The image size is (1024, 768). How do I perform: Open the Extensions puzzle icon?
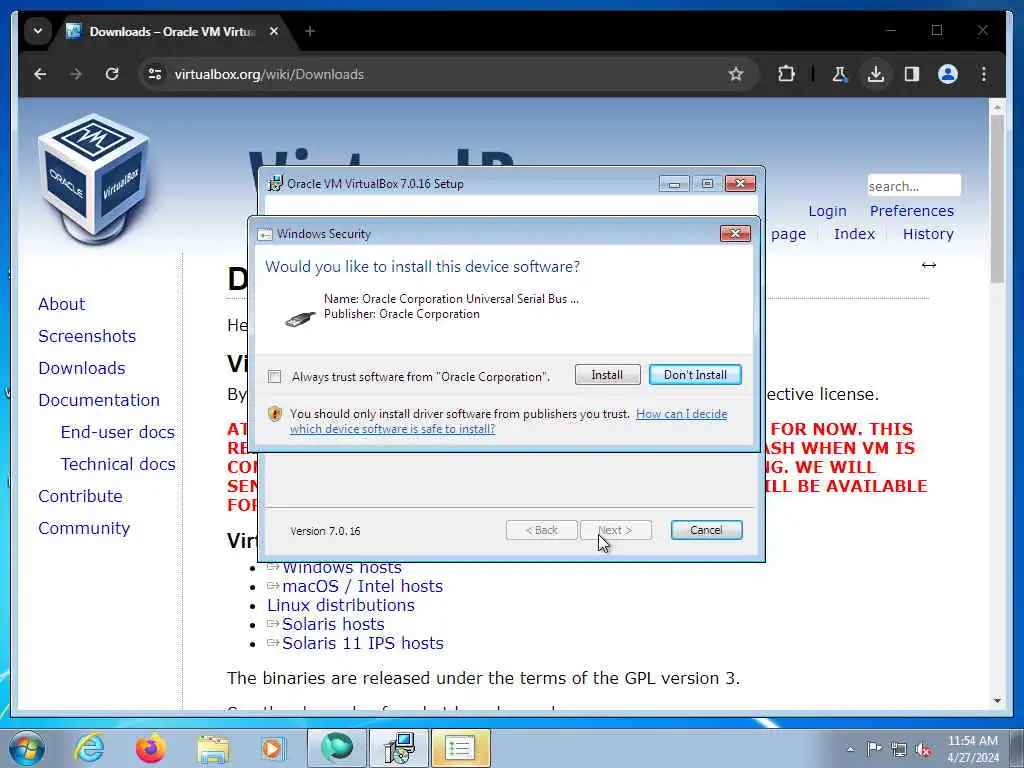(x=787, y=74)
